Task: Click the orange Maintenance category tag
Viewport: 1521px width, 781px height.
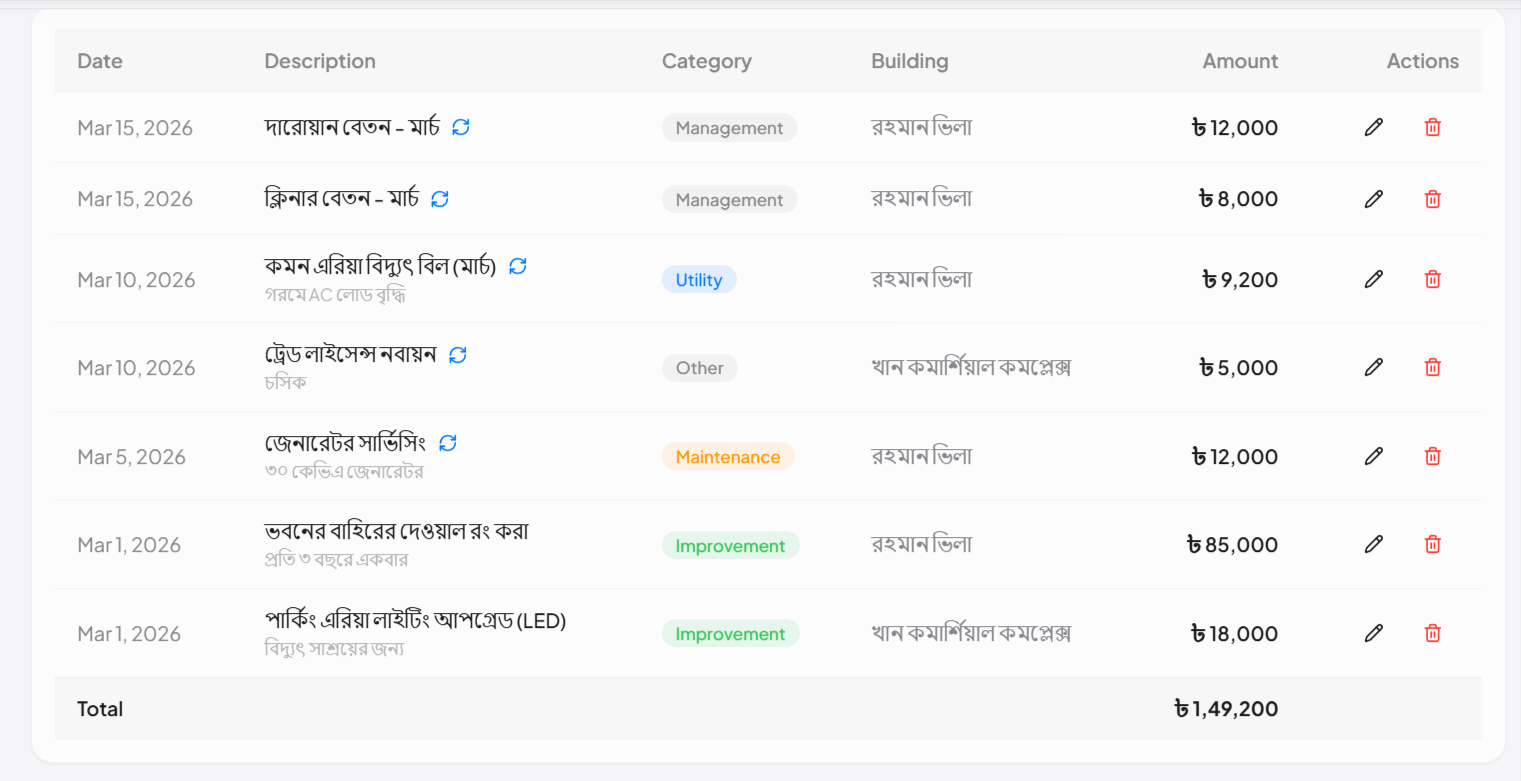Action: coord(727,457)
